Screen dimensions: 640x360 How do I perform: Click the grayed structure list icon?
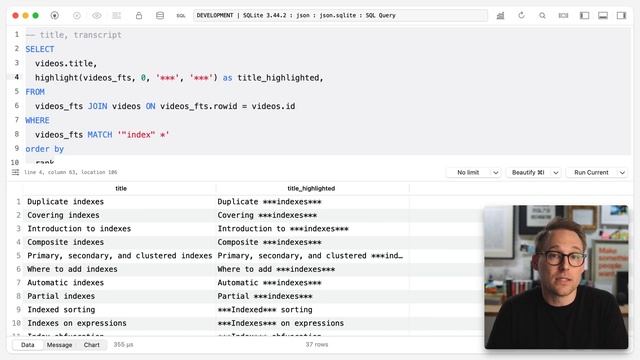coord(117,16)
